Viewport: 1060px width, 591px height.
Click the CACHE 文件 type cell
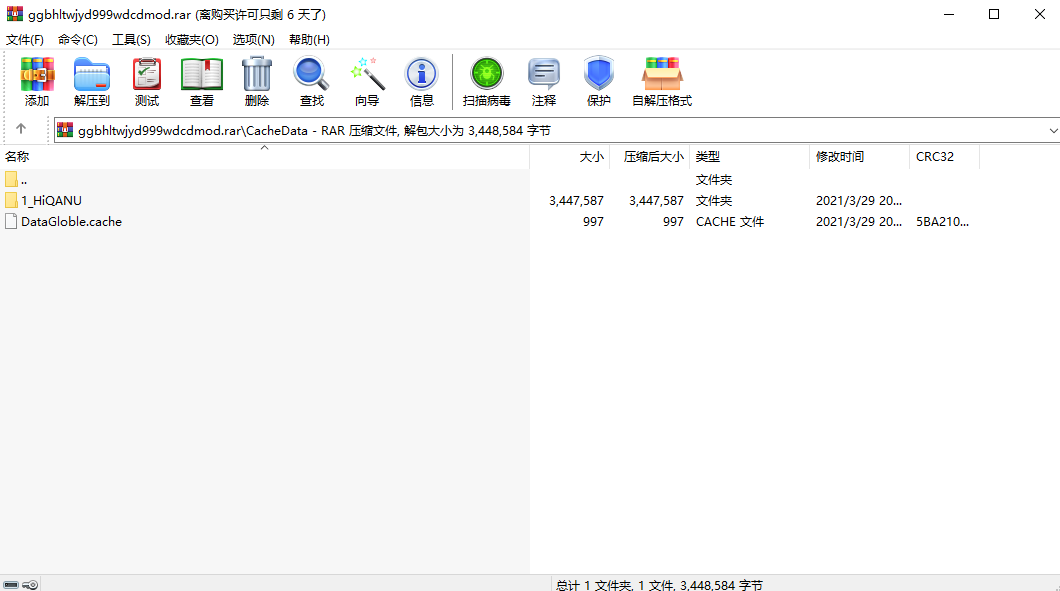point(730,222)
